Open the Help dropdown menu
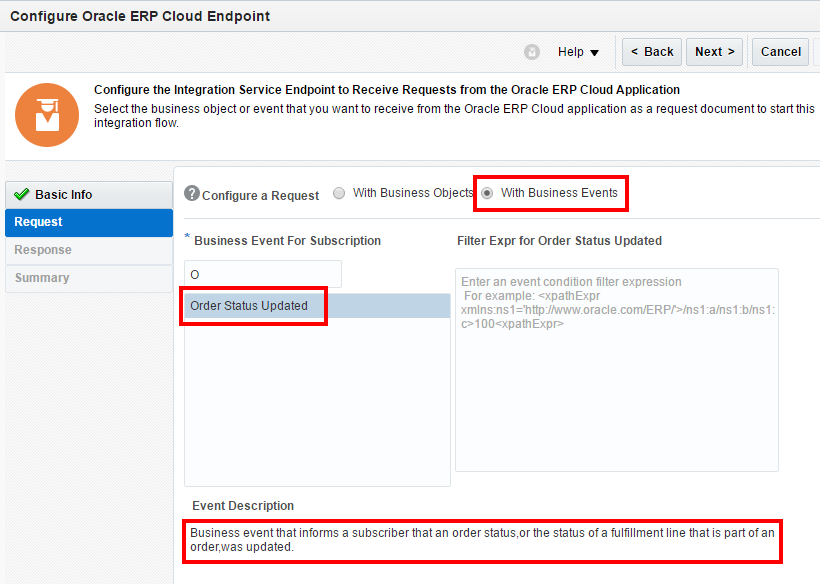This screenshot has width=820, height=584. (x=578, y=52)
